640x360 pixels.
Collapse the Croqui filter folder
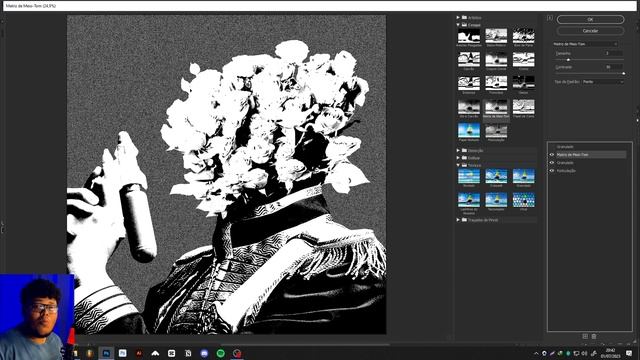(x=458, y=25)
